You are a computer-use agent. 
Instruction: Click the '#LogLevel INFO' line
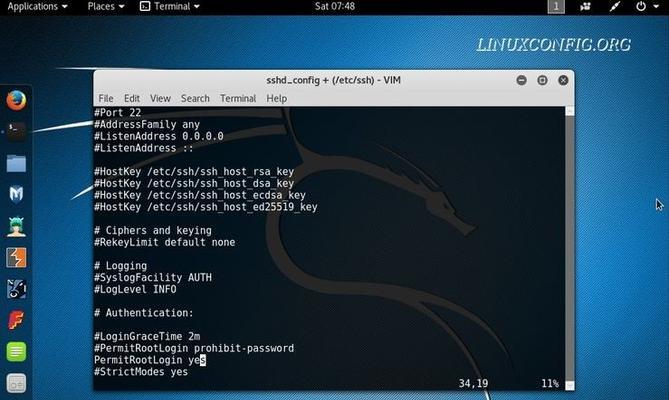(135, 290)
